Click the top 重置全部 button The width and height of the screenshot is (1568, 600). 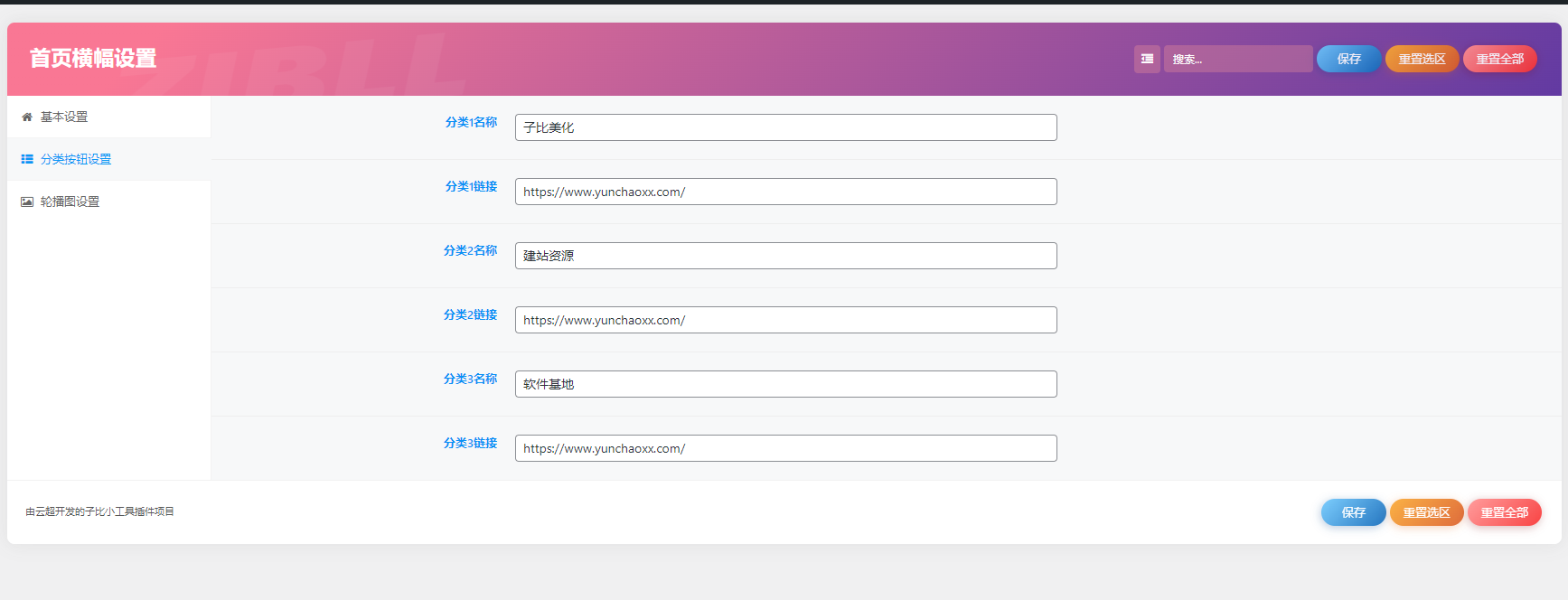tap(1499, 59)
